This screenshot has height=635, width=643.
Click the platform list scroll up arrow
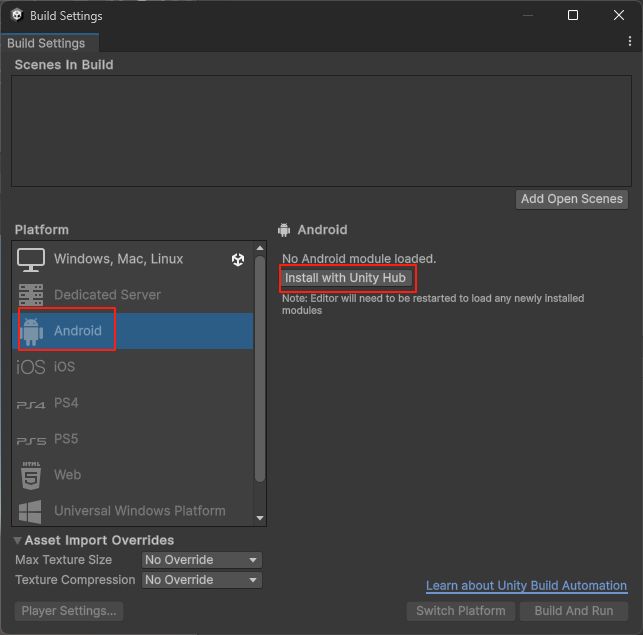[x=260, y=248]
